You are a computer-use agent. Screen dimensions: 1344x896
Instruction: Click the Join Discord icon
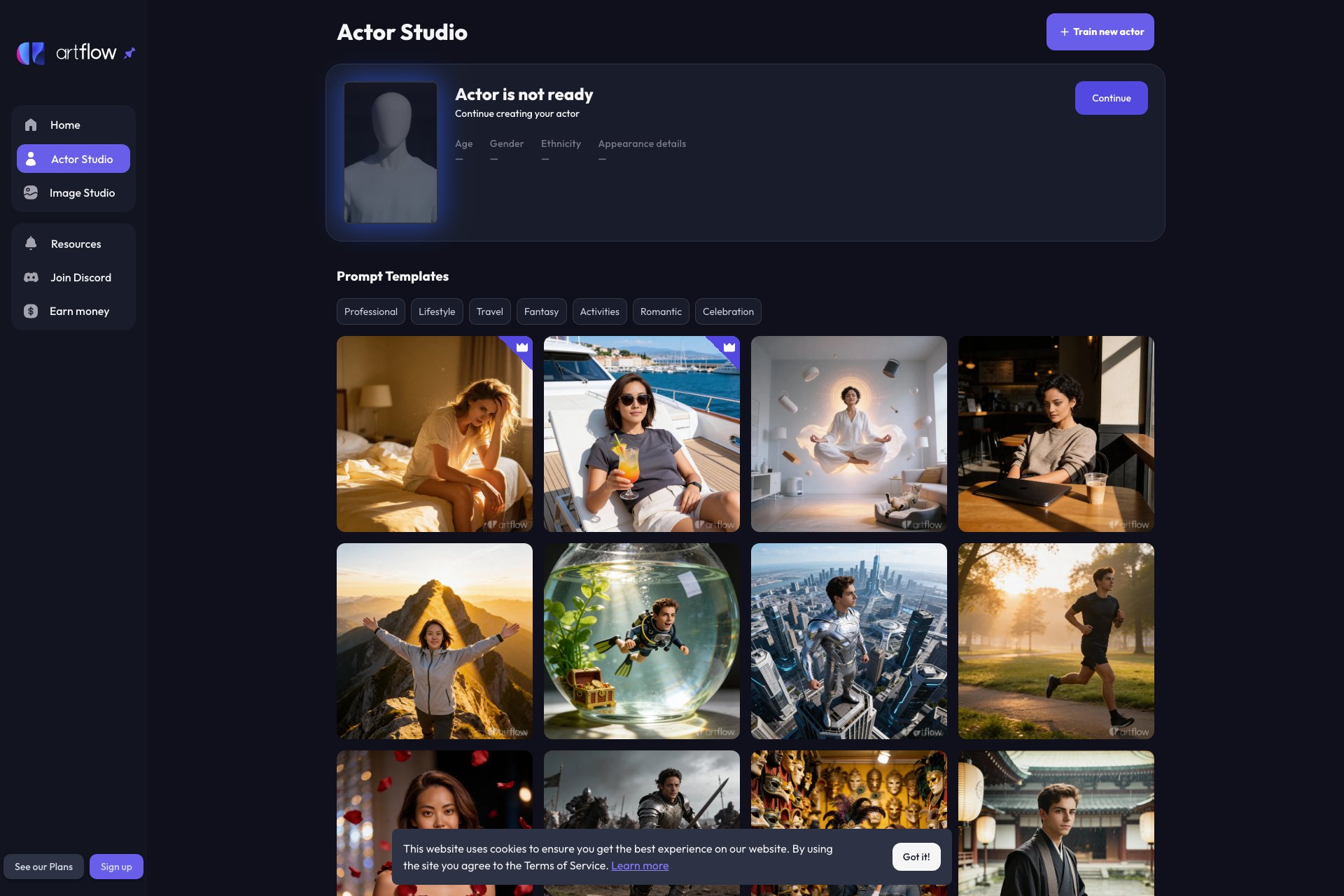pyautogui.click(x=31, y=277)
